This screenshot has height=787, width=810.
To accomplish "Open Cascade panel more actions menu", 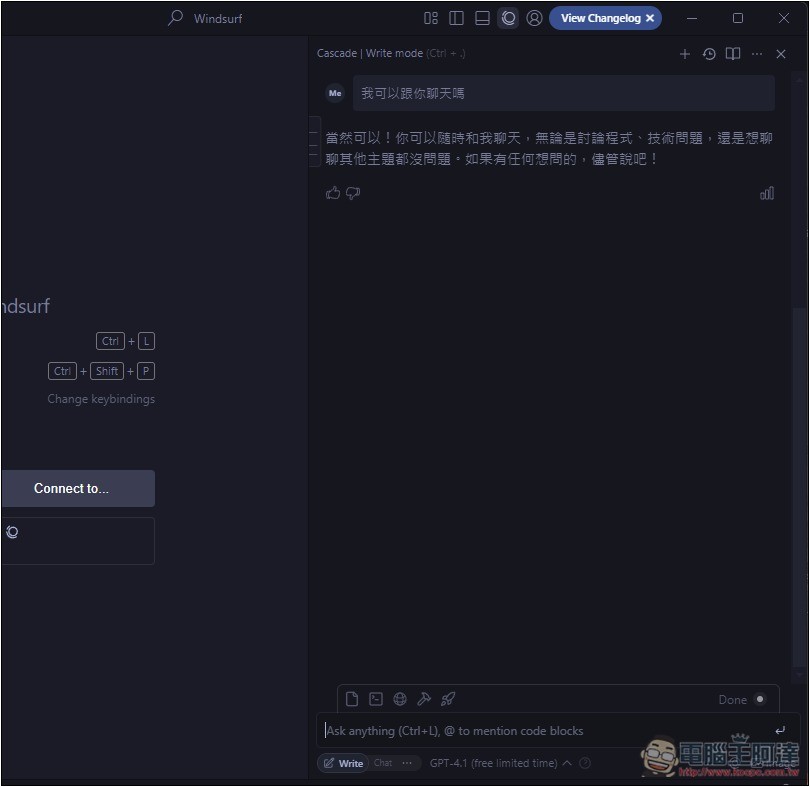I will pyautogui.click(x=757, y=54).
